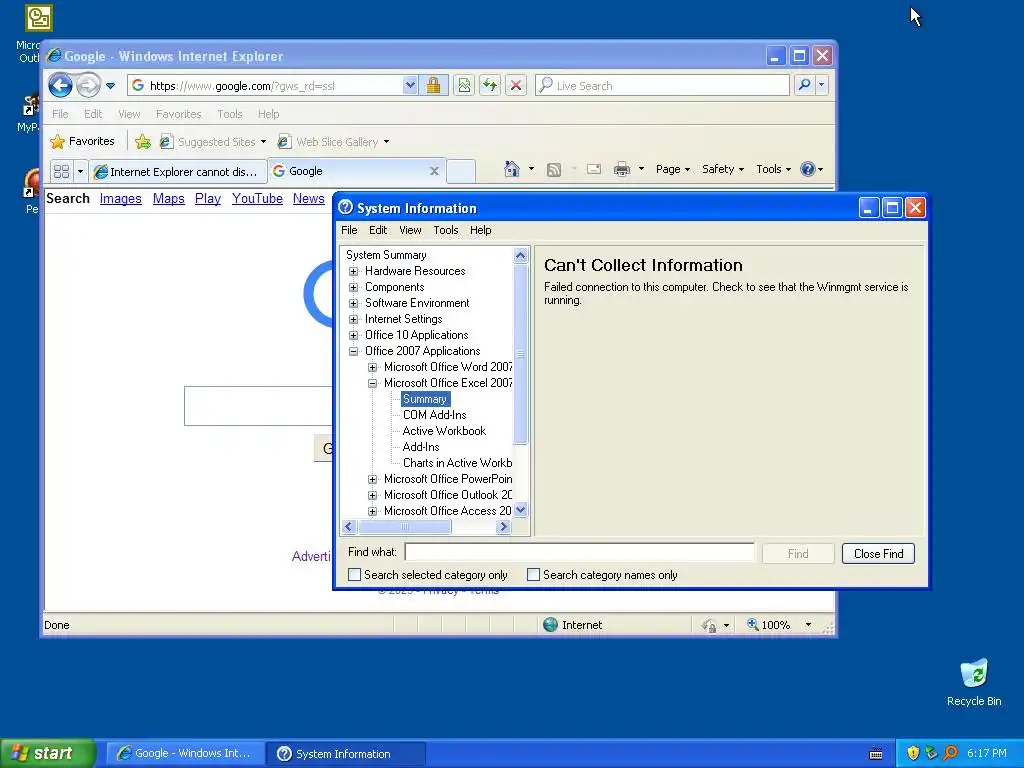Expand the Hardware Resources node
This screenshot has height=768, width=1024.
coord(353,271)
